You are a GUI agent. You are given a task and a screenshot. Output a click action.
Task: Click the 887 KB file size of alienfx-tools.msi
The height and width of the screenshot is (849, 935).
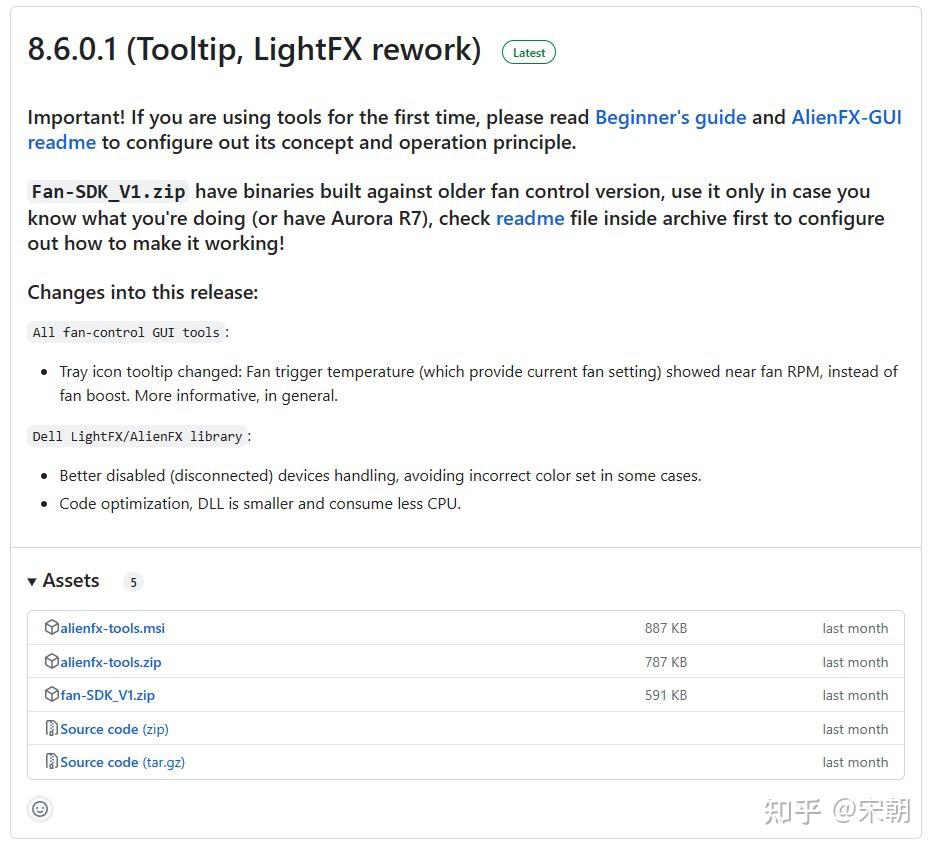tap(665, 629)
